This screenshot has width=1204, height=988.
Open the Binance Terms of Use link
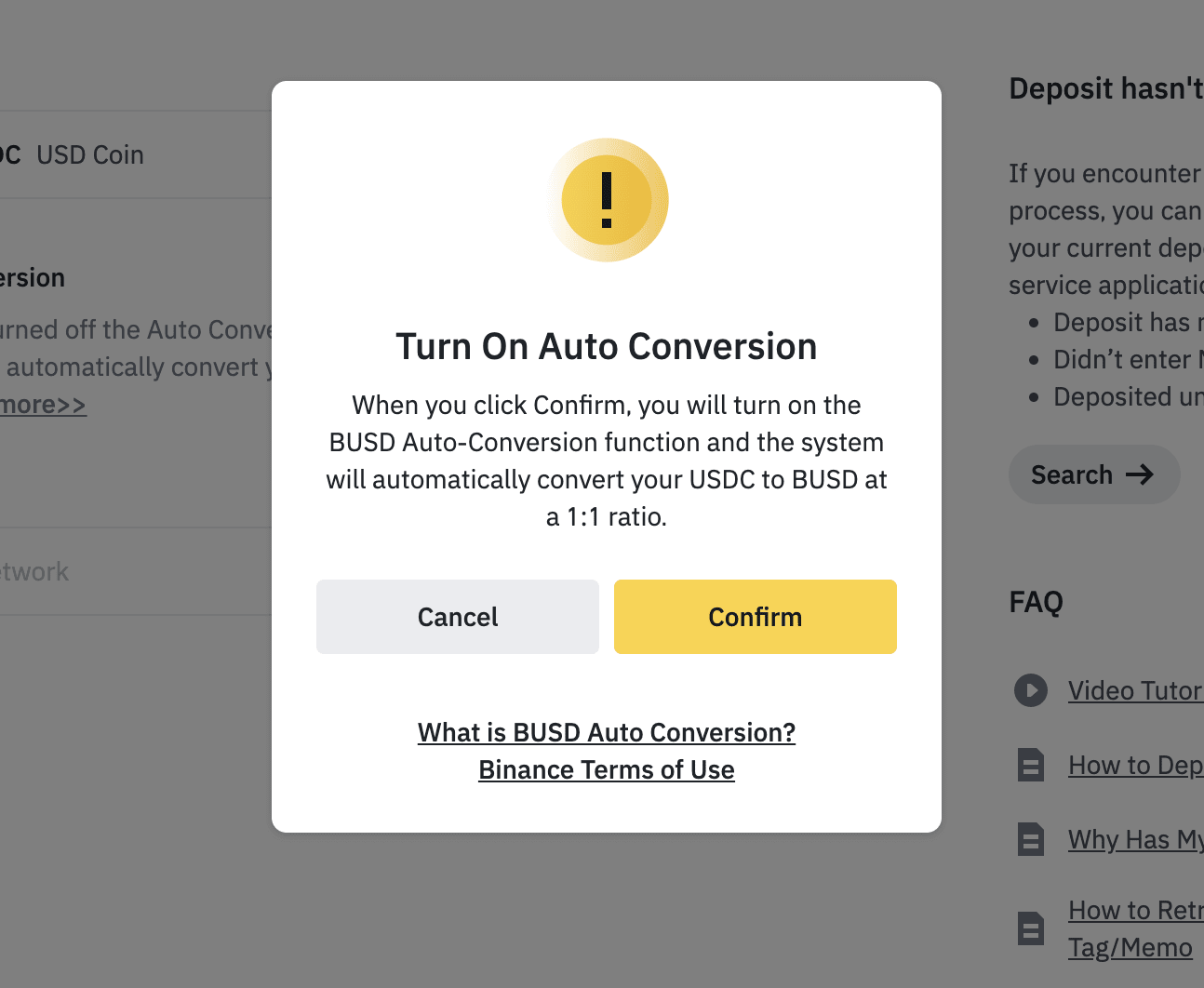(607, 770)
